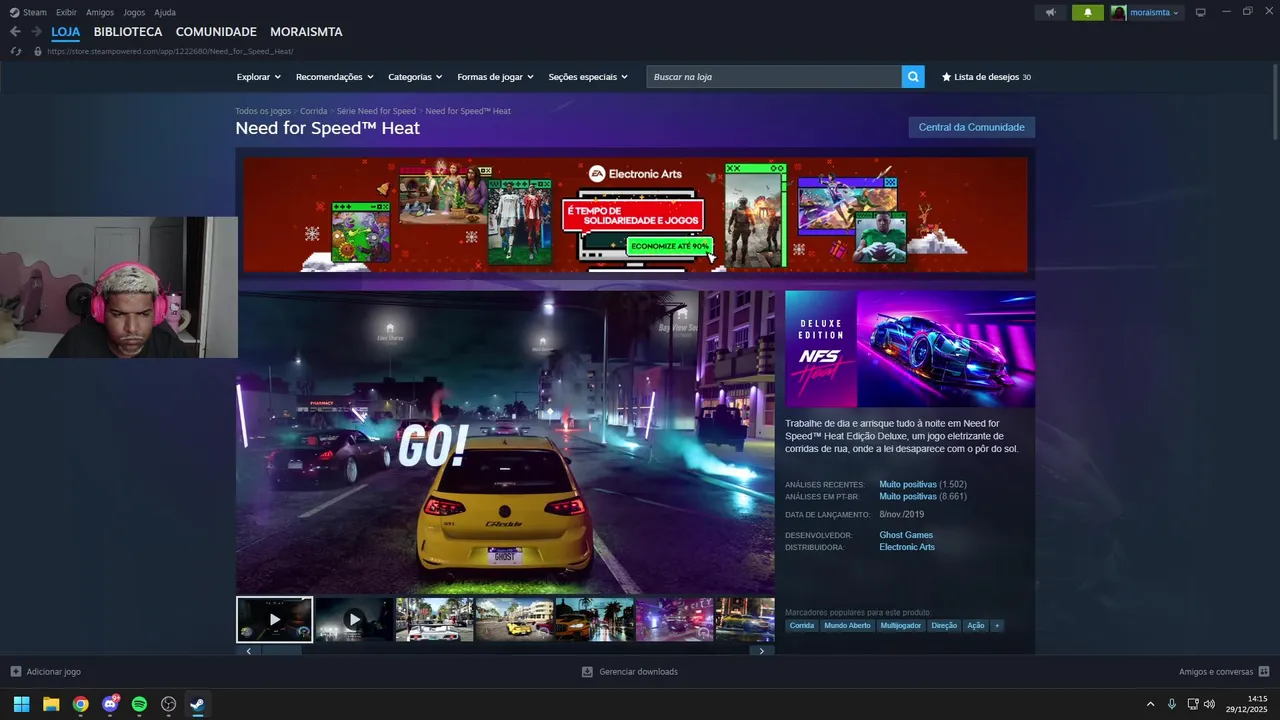Screen dimensions: 1280x720
Task: Click the Multijogador tag
Action: (x=900, y=626)
